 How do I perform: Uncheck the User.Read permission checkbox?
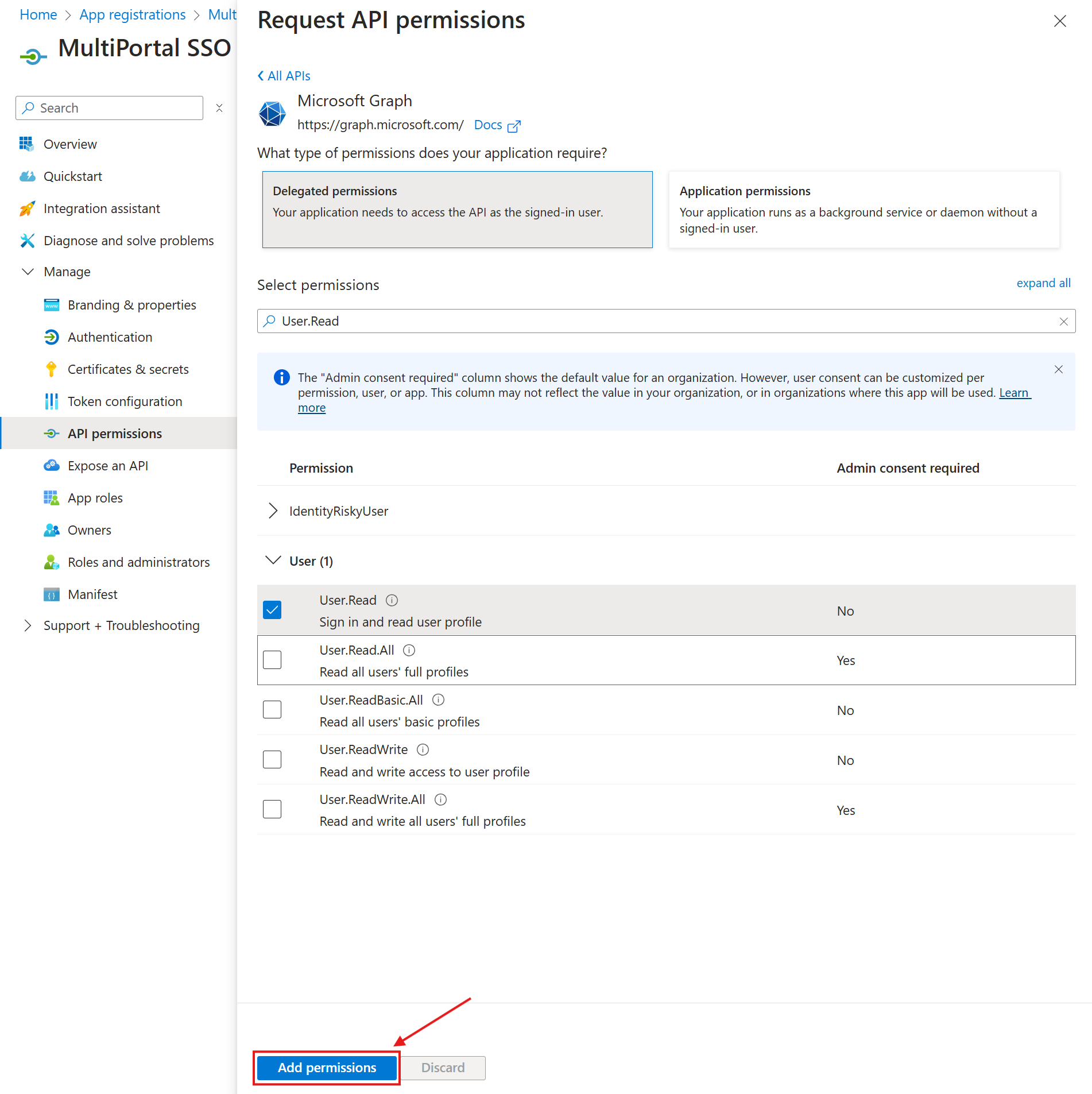pyautogui.click(x=272, y=610)
